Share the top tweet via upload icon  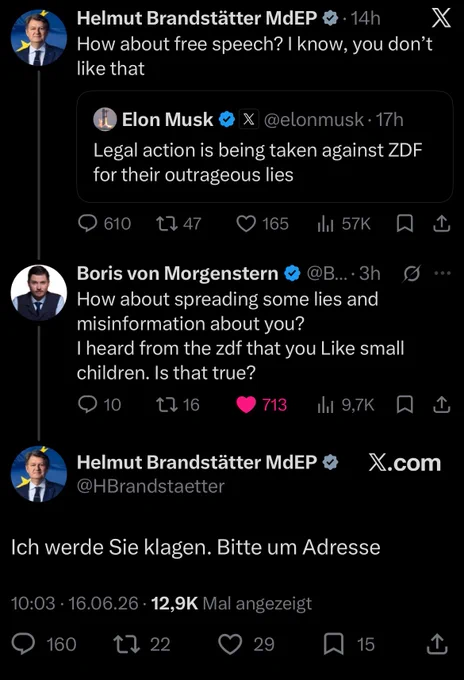coord(441,224)
